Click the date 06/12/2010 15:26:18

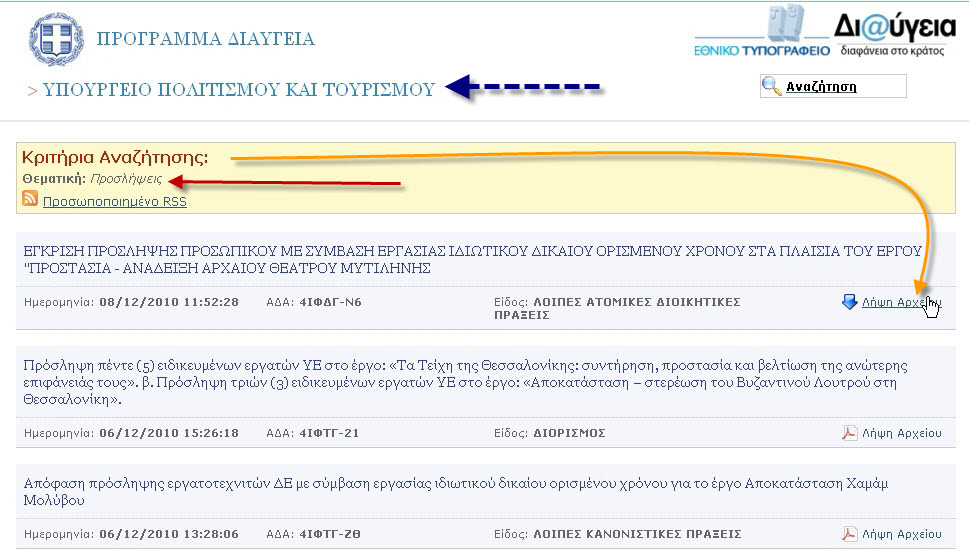pos(169,433)
